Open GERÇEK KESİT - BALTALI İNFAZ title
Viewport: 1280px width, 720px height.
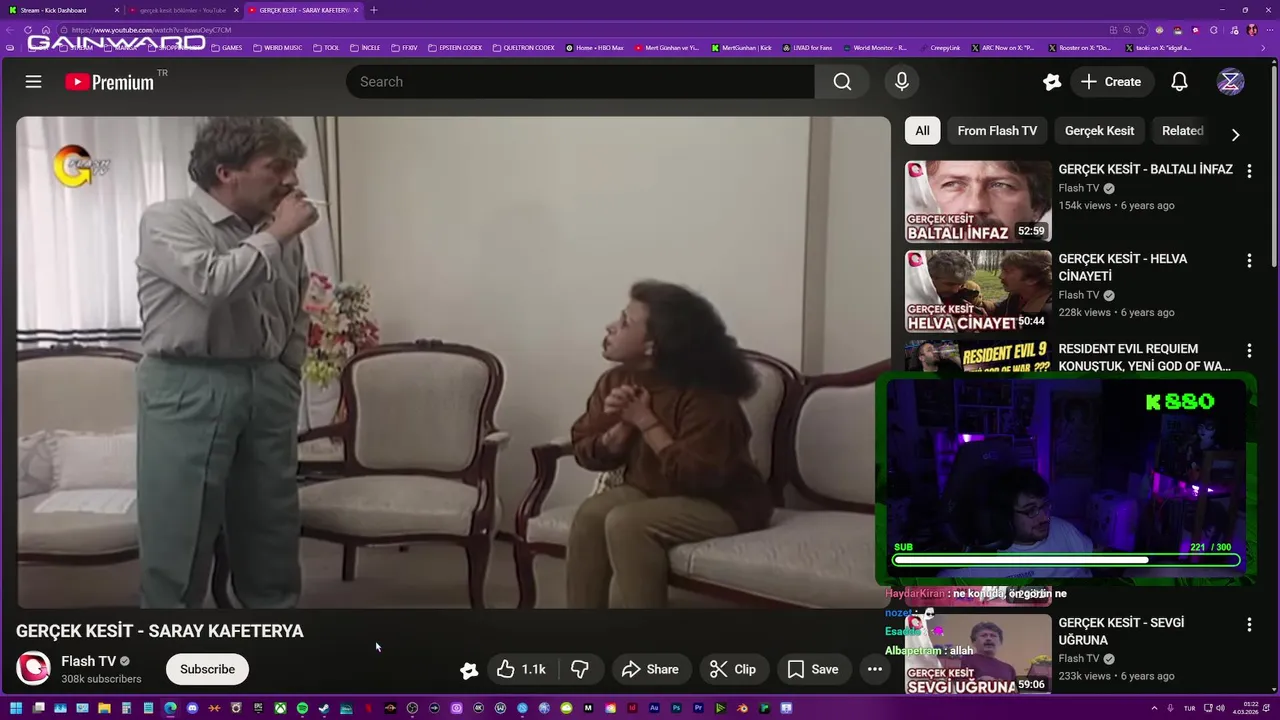(1145, 170)
